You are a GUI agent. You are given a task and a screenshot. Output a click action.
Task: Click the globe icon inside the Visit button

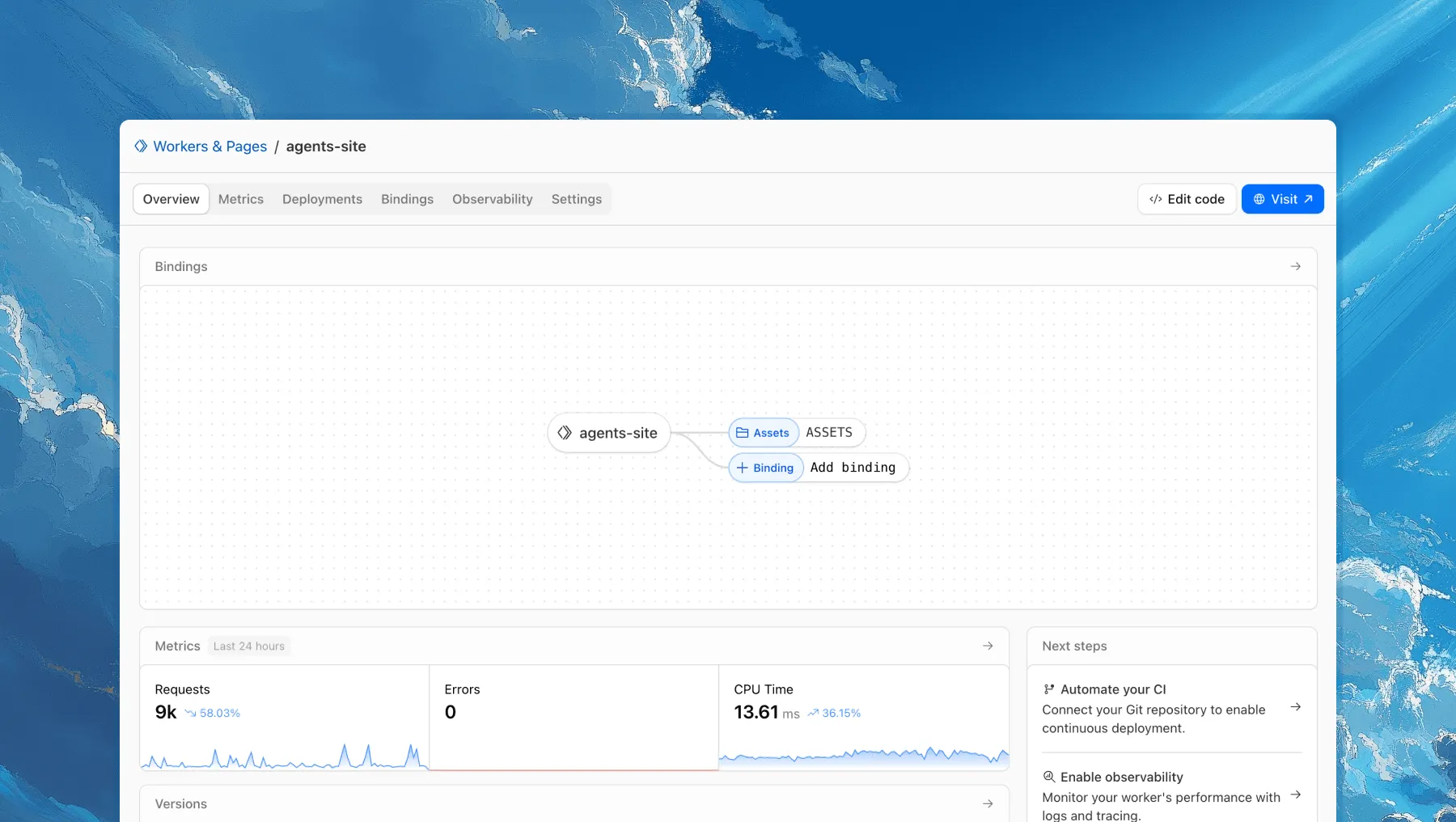tap(1259, 198)
